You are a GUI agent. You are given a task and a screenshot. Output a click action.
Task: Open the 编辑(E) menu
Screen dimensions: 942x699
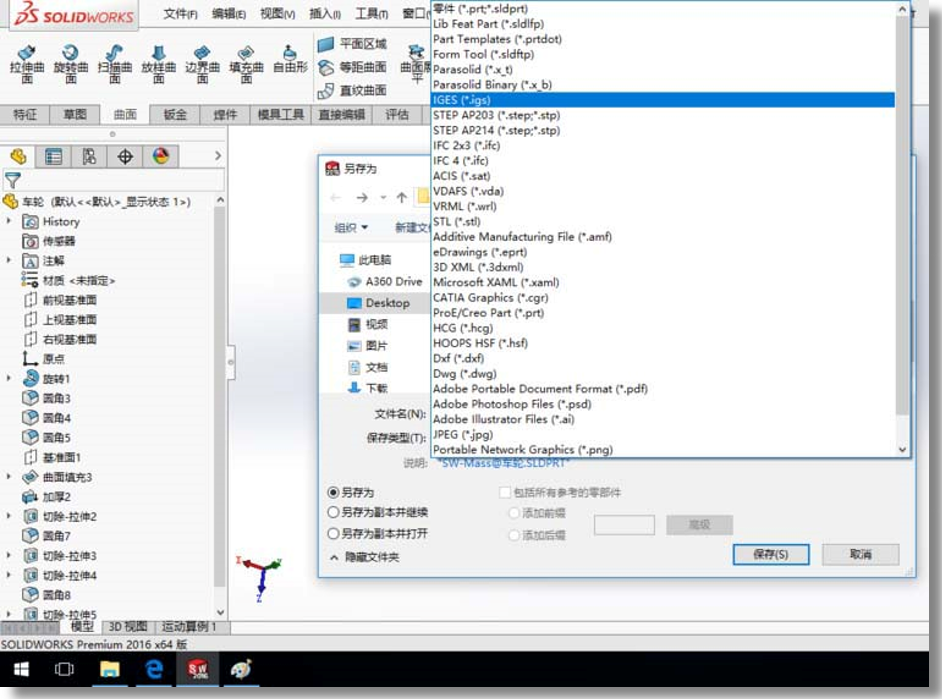[x=229, y=14]
